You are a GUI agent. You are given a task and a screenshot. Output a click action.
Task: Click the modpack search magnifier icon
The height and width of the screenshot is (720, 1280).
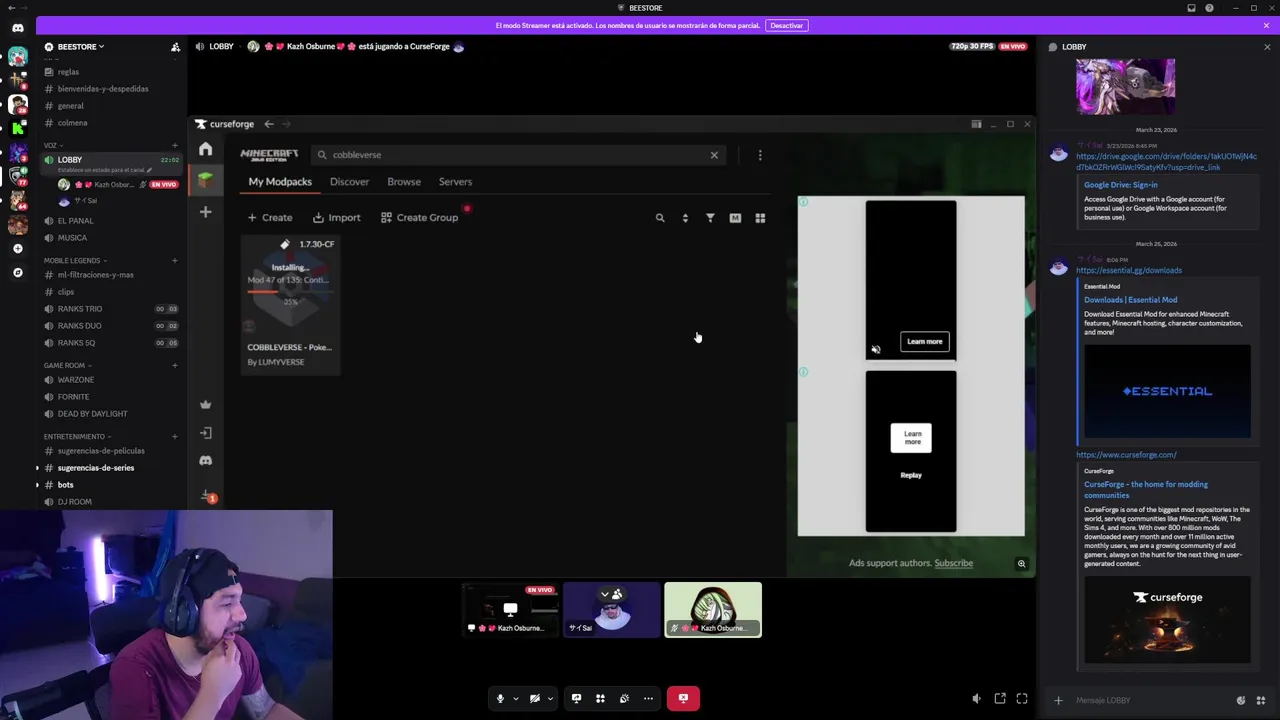coord(660,218)
